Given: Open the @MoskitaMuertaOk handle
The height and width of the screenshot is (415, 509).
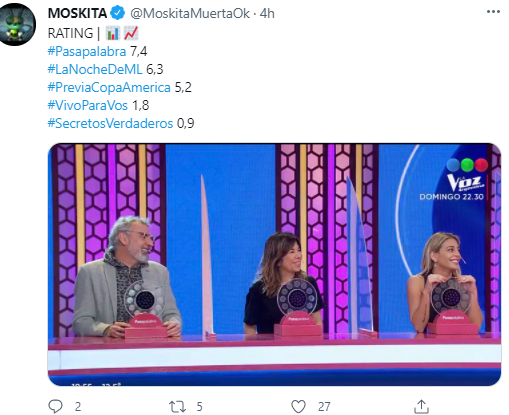Looking at the screenshot, I should (190, 13).
